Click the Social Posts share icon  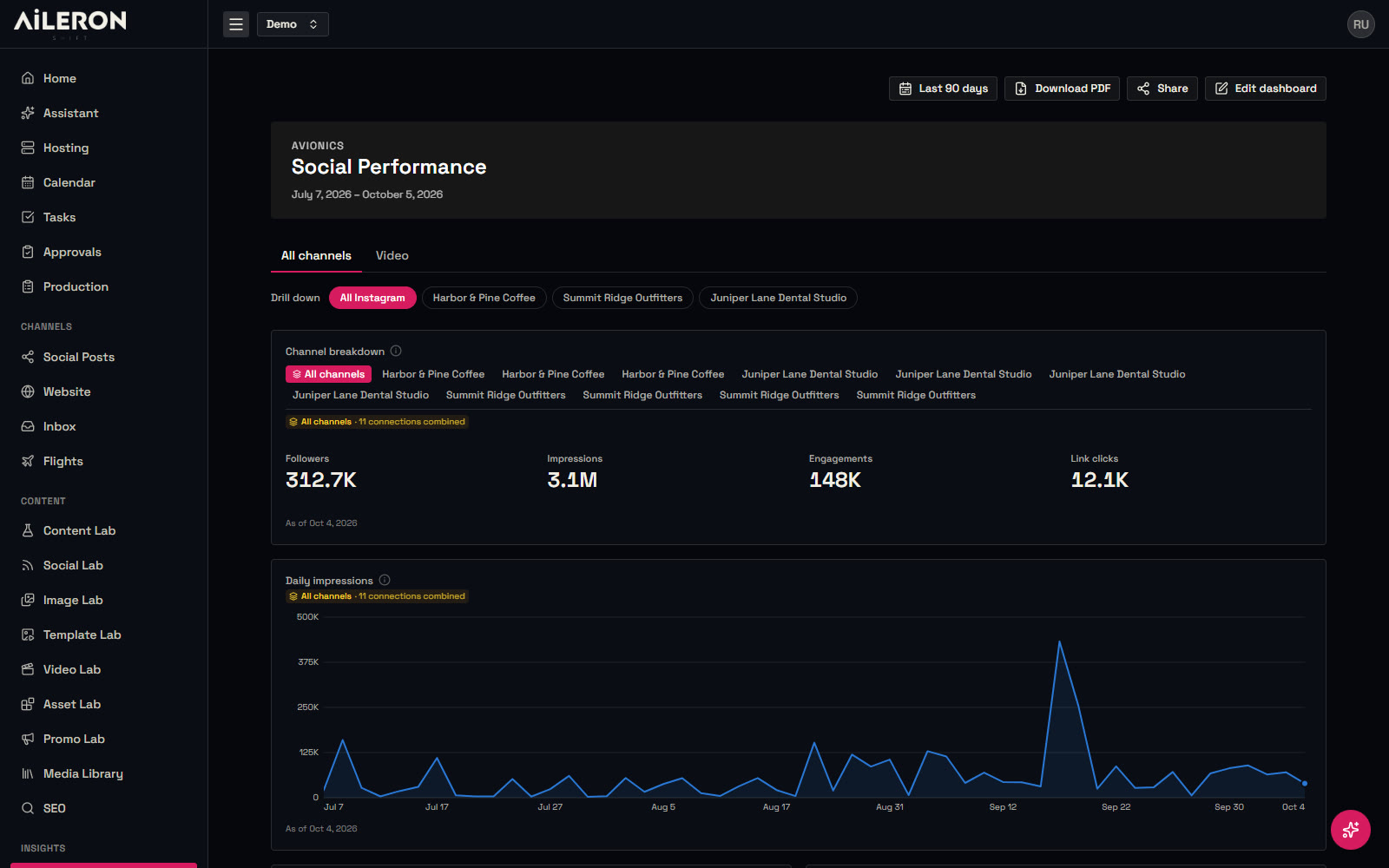click(x=28, y=357)
